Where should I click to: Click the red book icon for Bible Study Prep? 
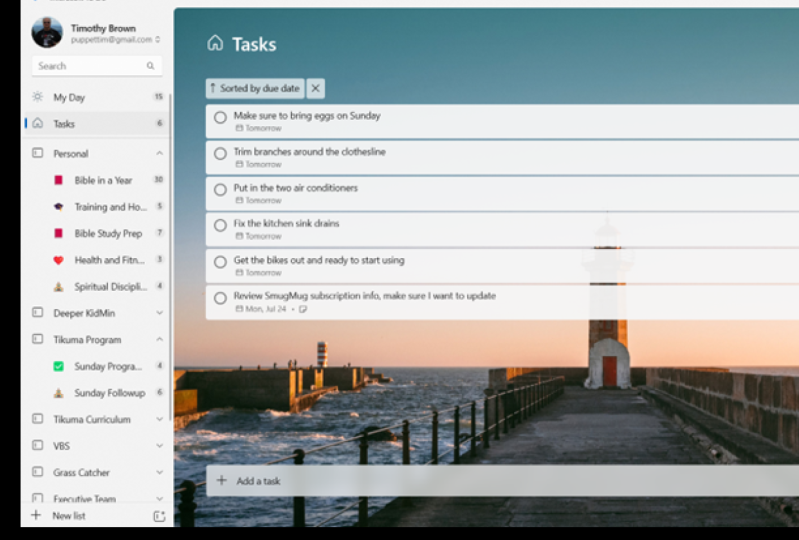(x=59, y=233)
